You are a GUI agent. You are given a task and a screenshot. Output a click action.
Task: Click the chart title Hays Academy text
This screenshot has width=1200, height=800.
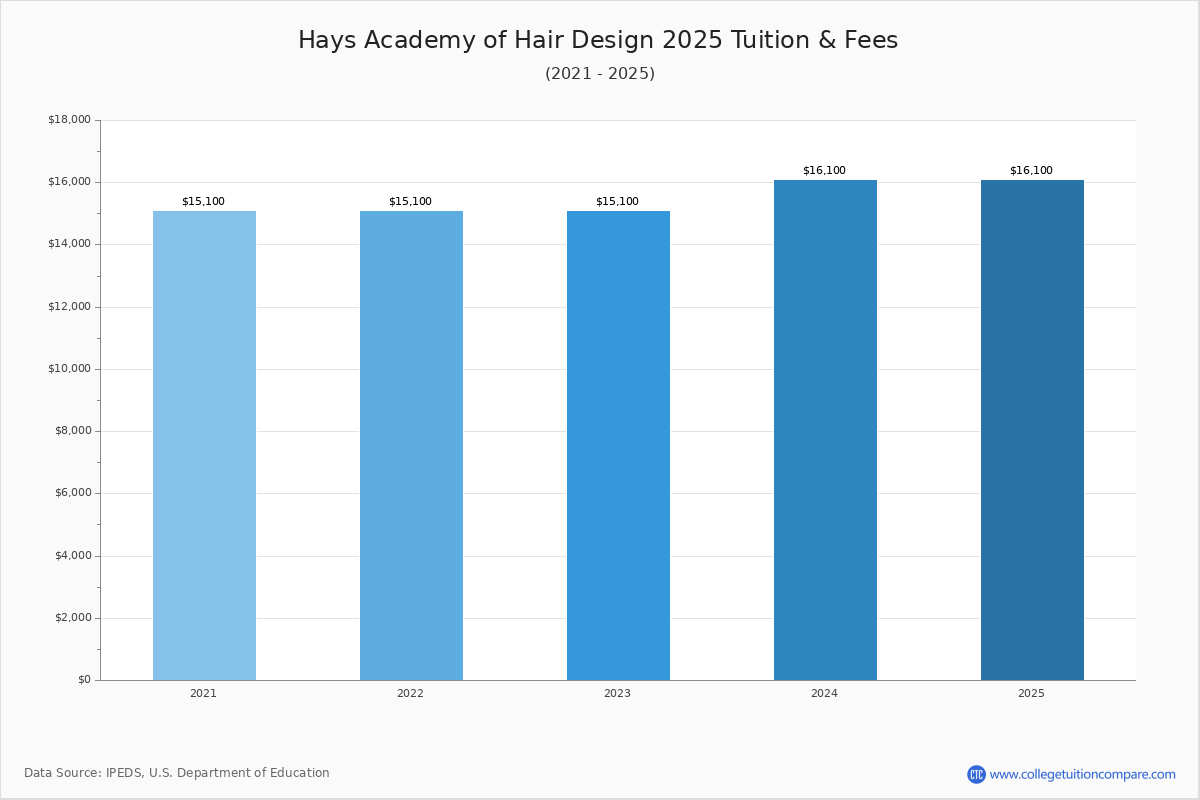click(598, 40)
